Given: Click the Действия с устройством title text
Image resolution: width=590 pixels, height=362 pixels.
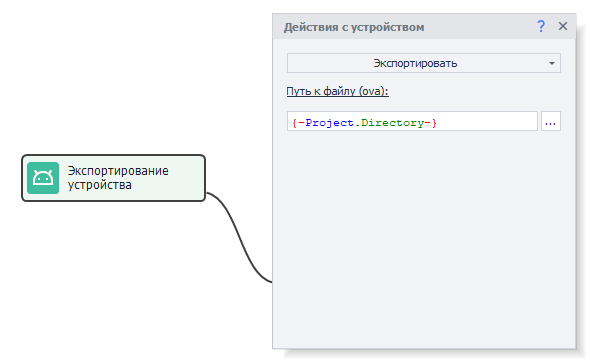Looking at the screenshot, I should pyautogui.click(x=354, y=27).
